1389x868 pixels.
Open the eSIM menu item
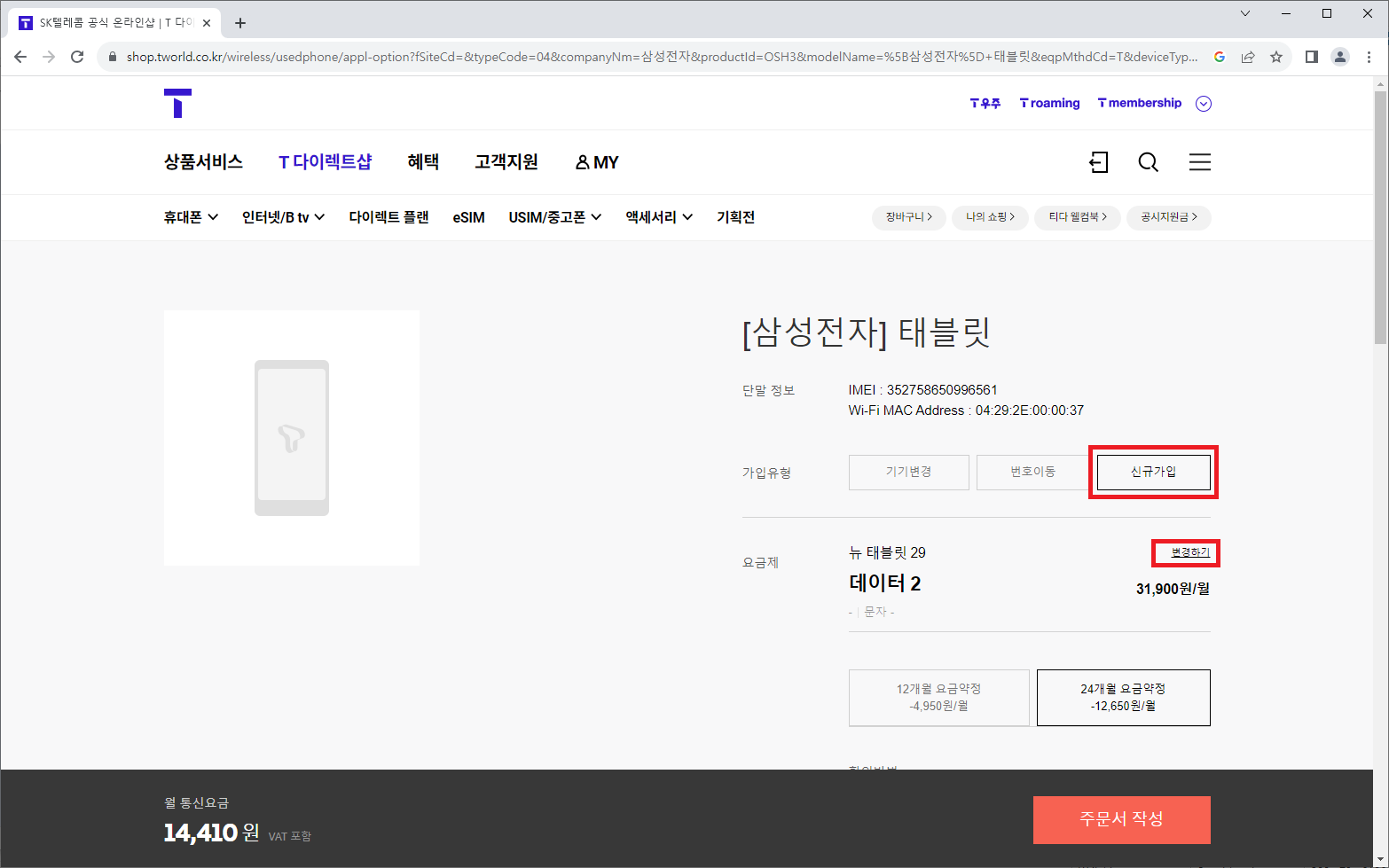point(468,217)
